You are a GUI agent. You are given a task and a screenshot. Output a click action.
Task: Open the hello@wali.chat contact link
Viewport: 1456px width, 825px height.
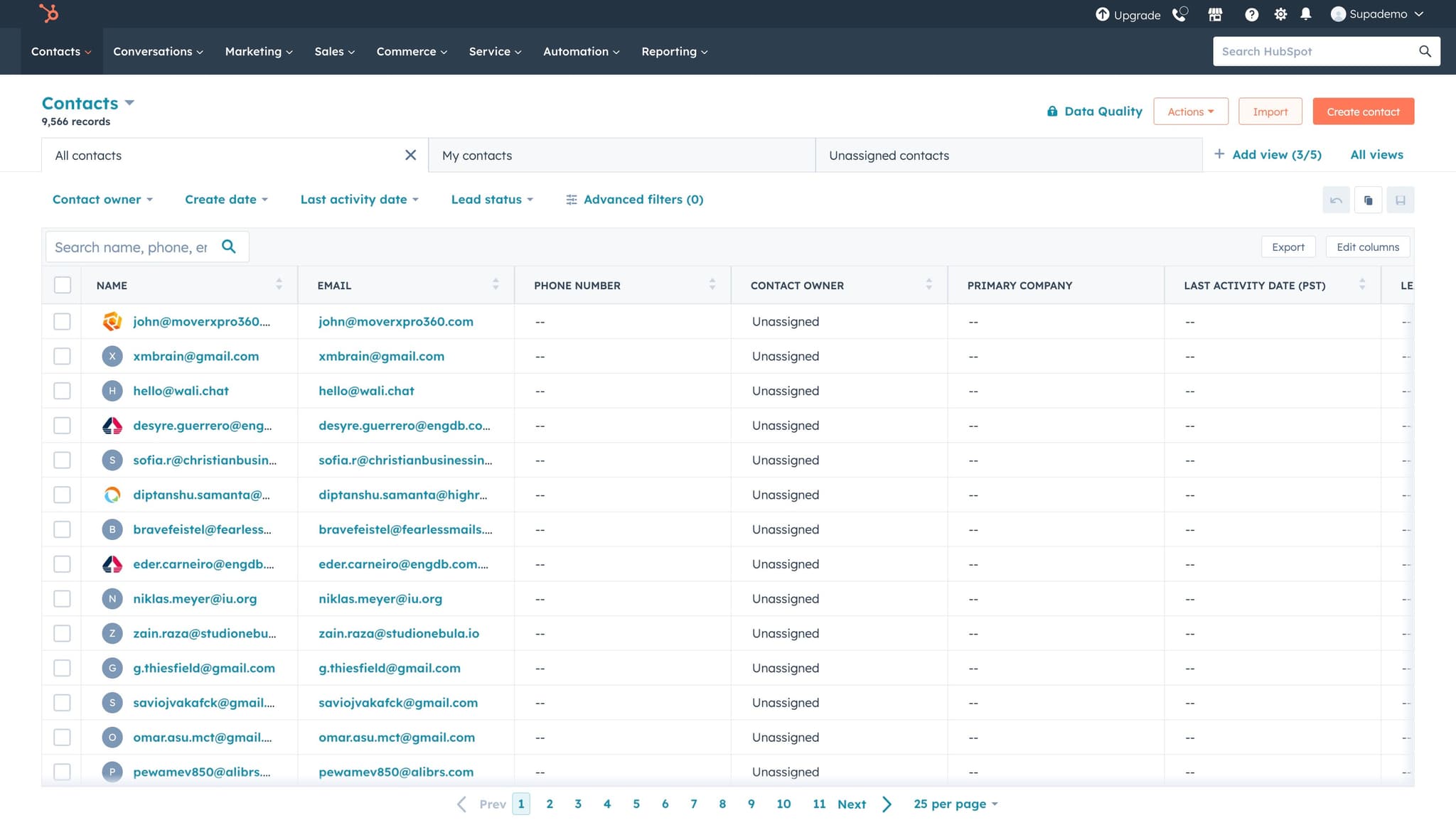pos(181,391)
